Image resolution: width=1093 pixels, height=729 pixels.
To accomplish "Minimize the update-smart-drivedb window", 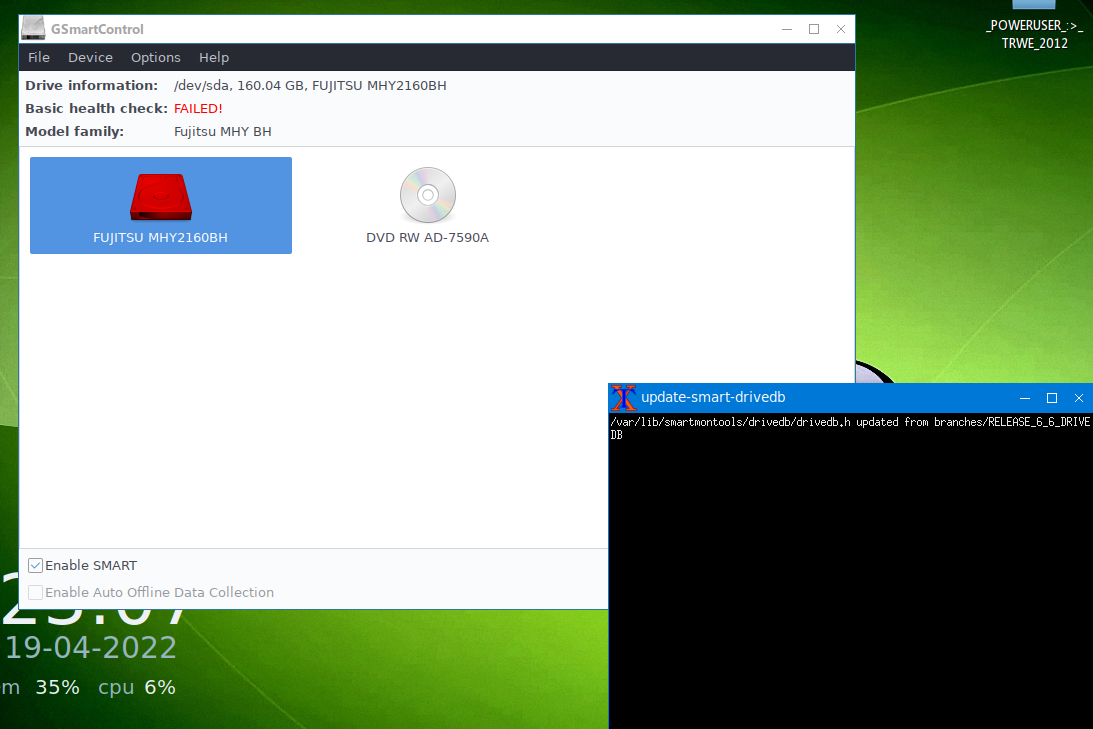I will [x=1025, y=398].
